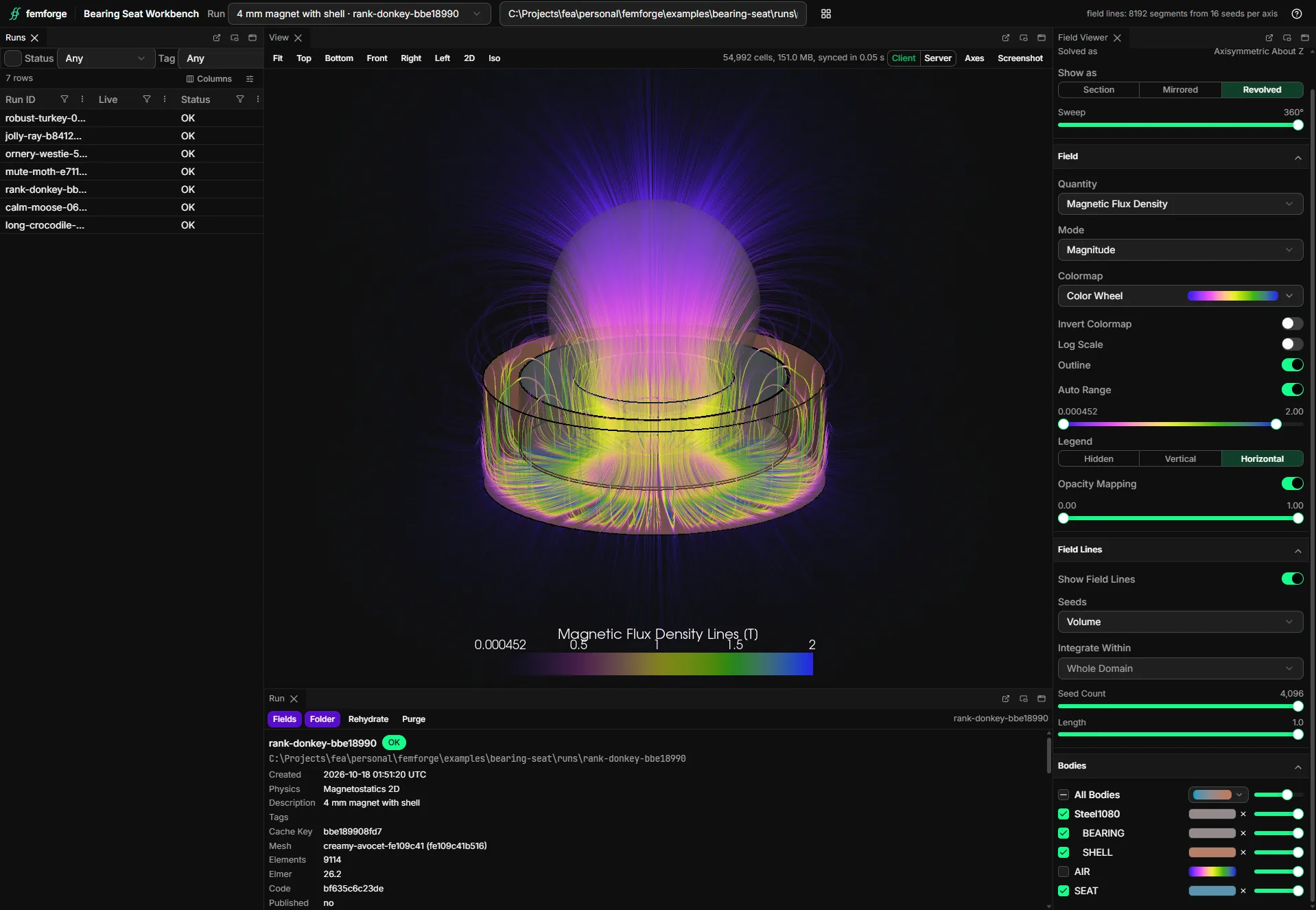
Task: Select Mirrored display mode
Action: (x=1180, y=90)
